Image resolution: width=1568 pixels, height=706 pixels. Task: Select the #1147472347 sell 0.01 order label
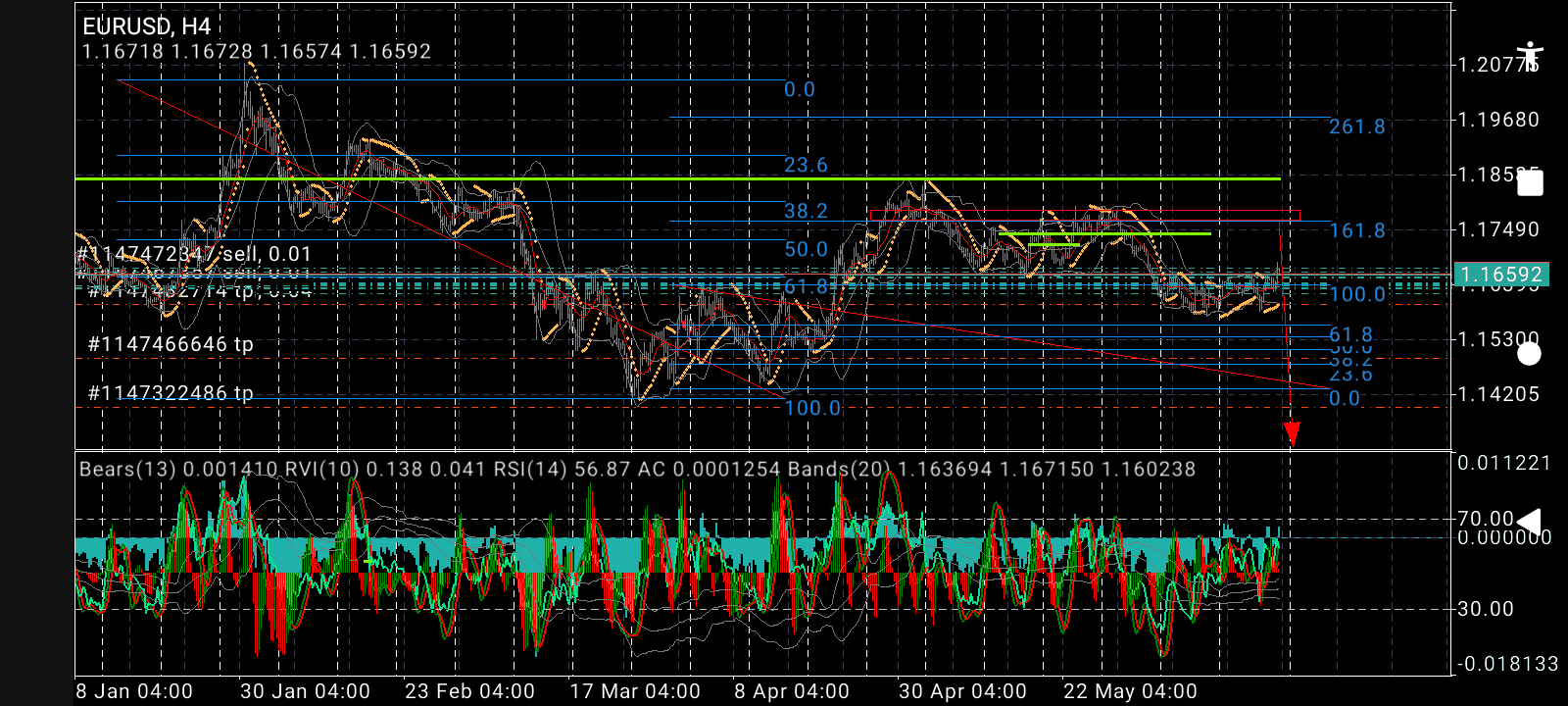click(194, 254)
